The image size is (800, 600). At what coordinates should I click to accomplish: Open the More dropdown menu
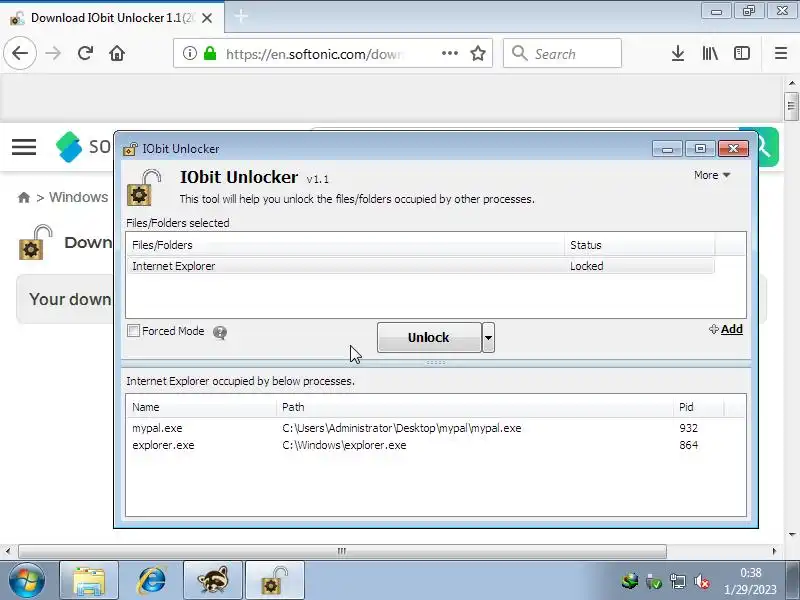tap(712, 175)
